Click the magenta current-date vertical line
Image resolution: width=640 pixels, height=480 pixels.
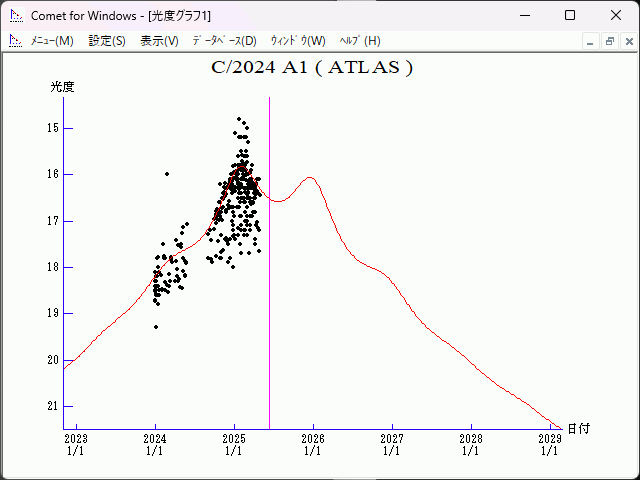tap(269, 263)
